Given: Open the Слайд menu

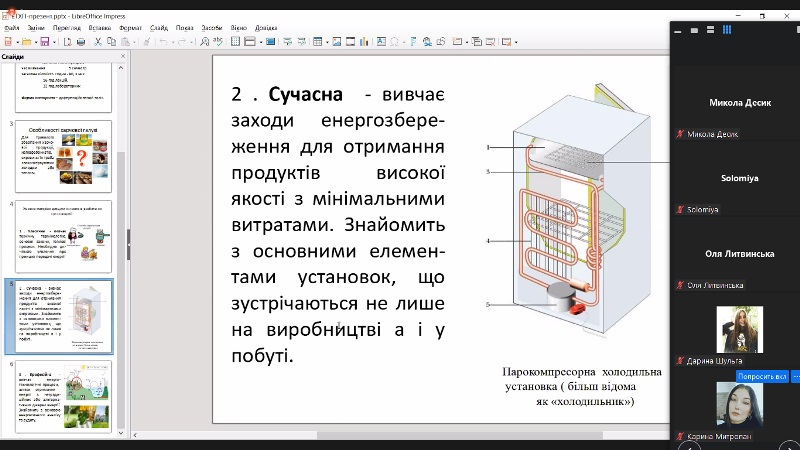Looking at the screenshot, I should click(x=157, y=28).
